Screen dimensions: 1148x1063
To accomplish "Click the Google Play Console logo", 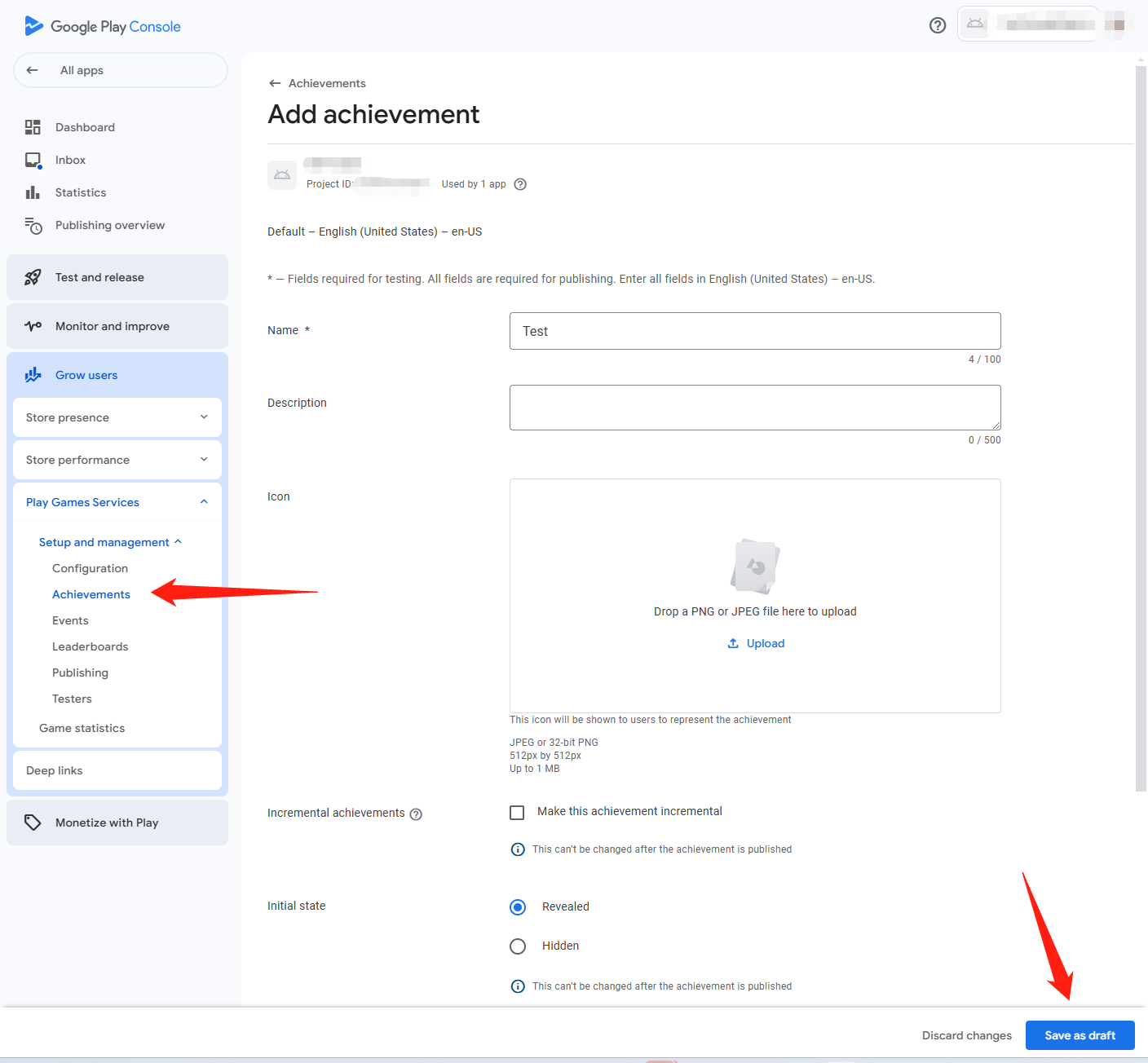I will [x=103, y=26].
